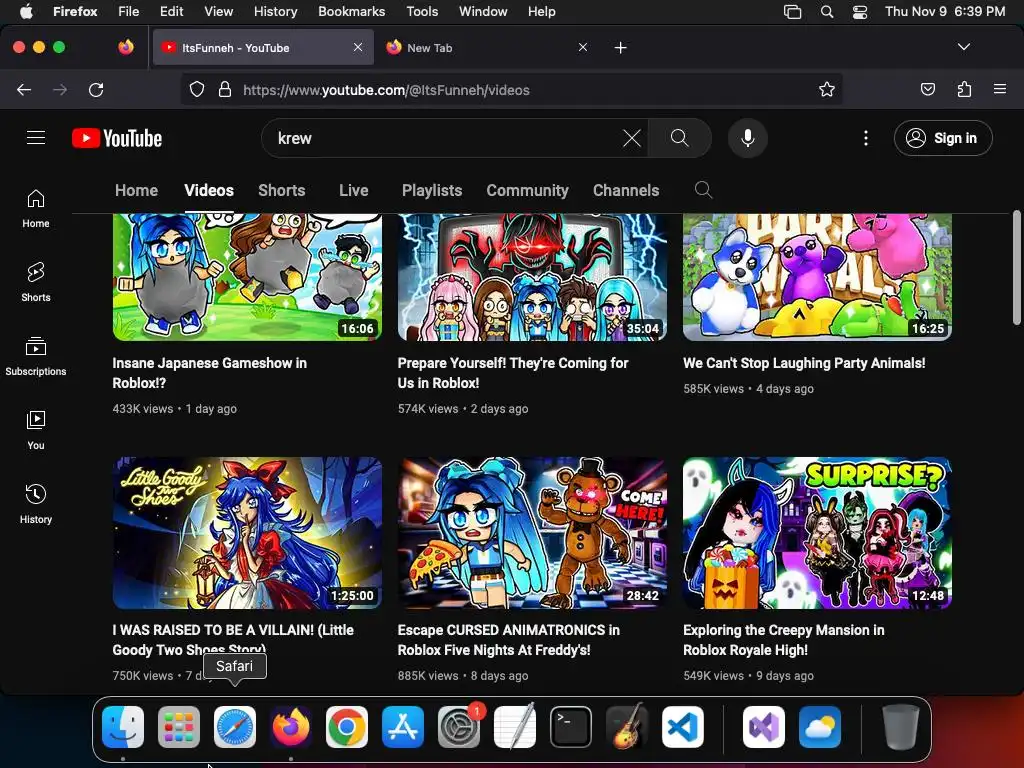Open the History menu in menu bar
The width and height of the screenshot is (1024, 768).
tap(275, 11)
